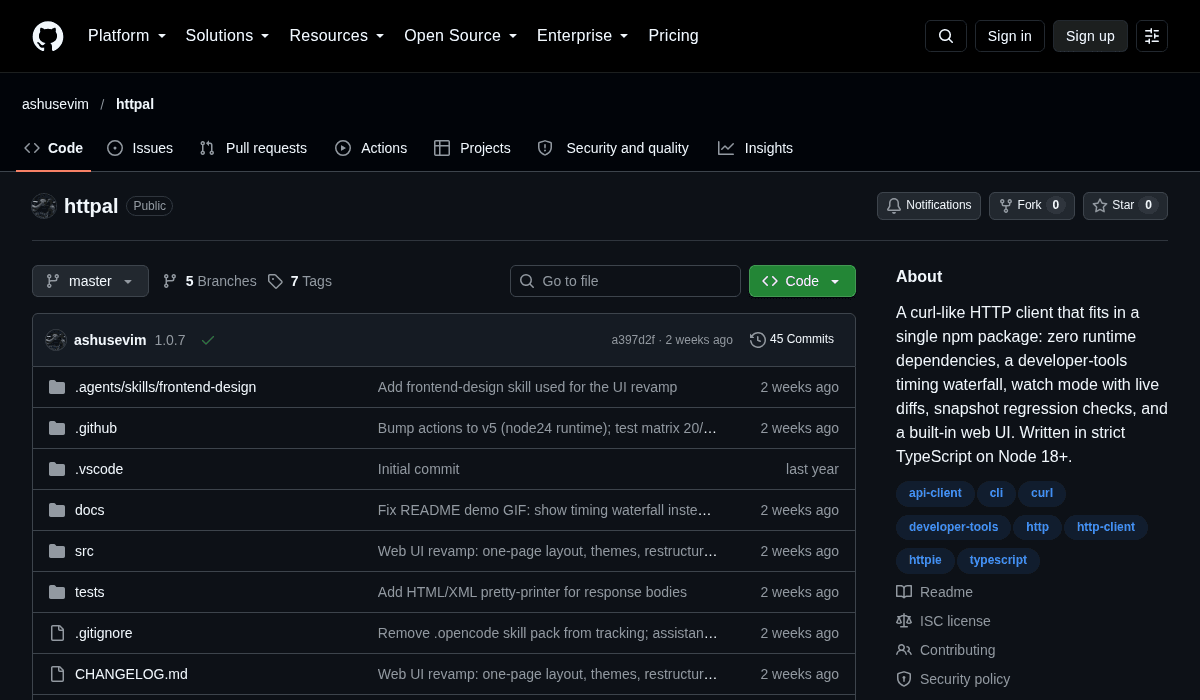Open the docs folder name link
Image resolution: width=1200 pixels, height=700 pixels.
(90, 510)
